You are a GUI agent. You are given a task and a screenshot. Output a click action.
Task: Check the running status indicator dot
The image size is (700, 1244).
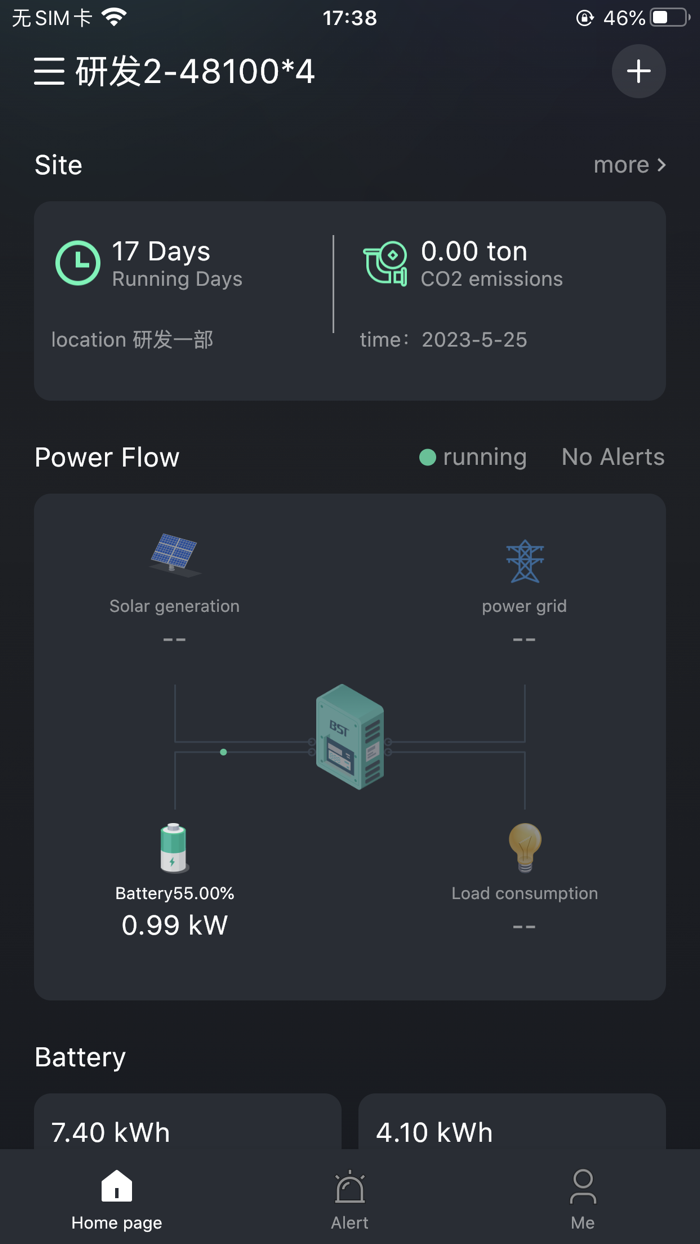pyautogui.click(x=427, y=457)
